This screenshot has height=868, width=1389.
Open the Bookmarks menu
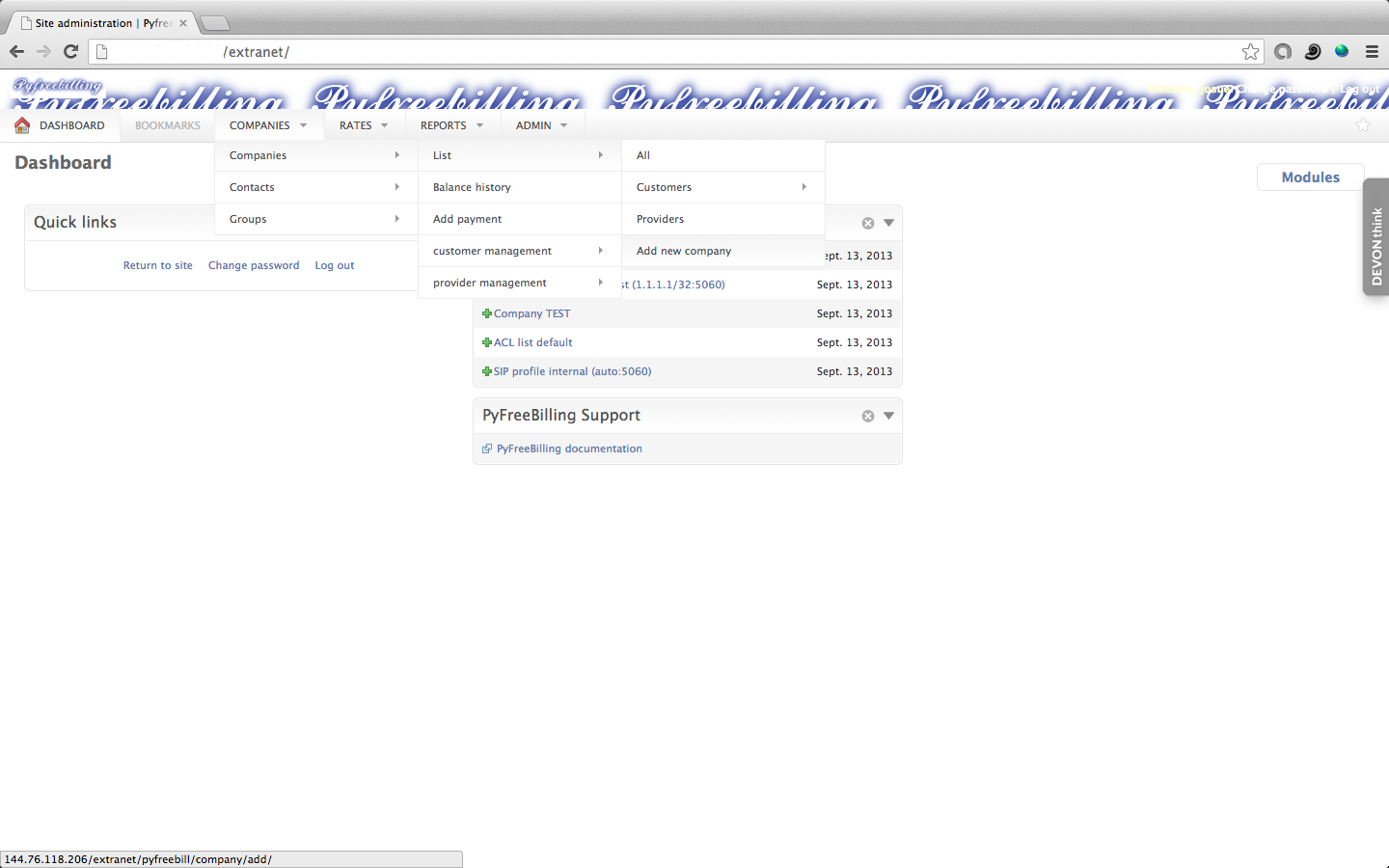tap(168, 125)
